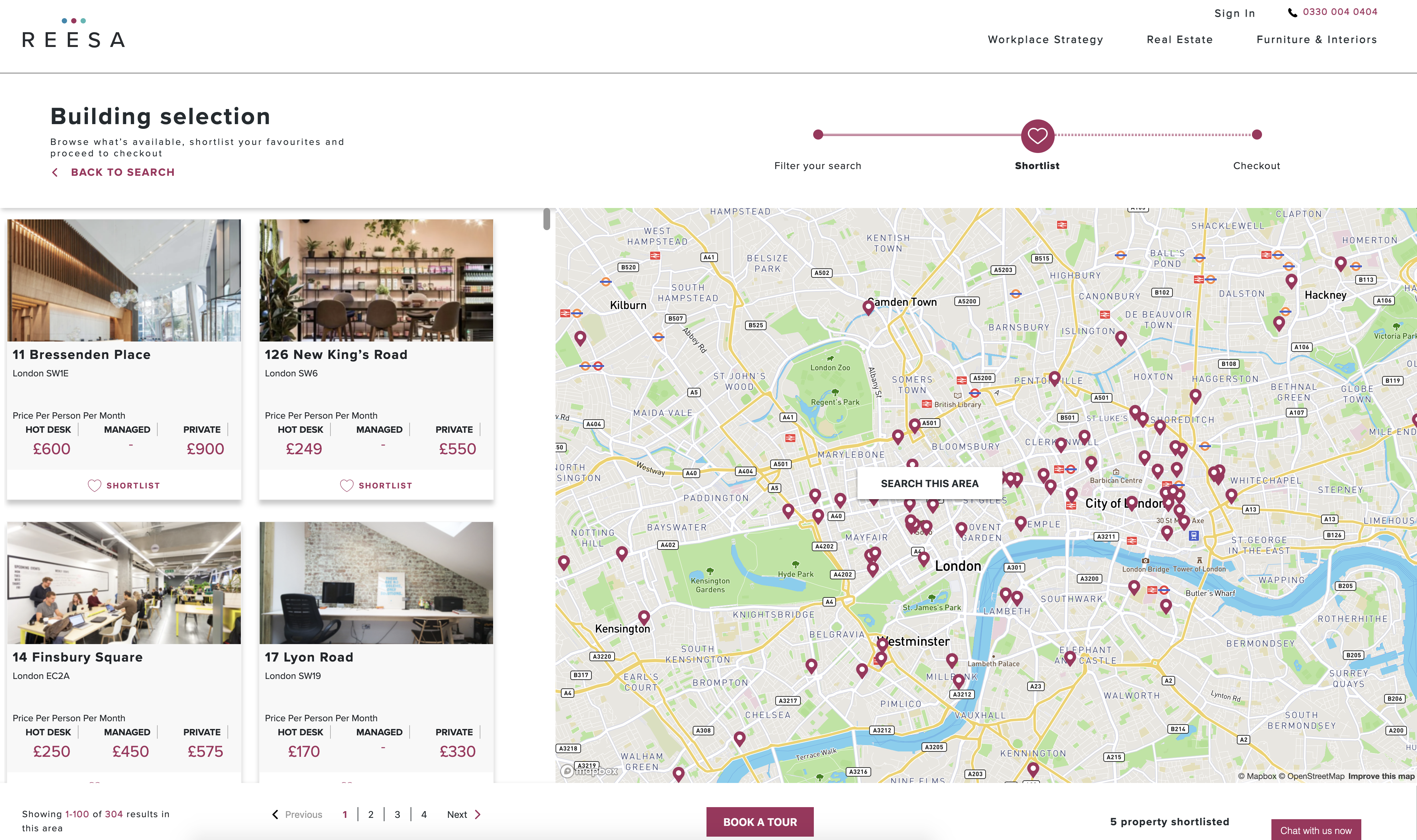Click the 11 Bressenden Place title

click(x=82, y=354)
